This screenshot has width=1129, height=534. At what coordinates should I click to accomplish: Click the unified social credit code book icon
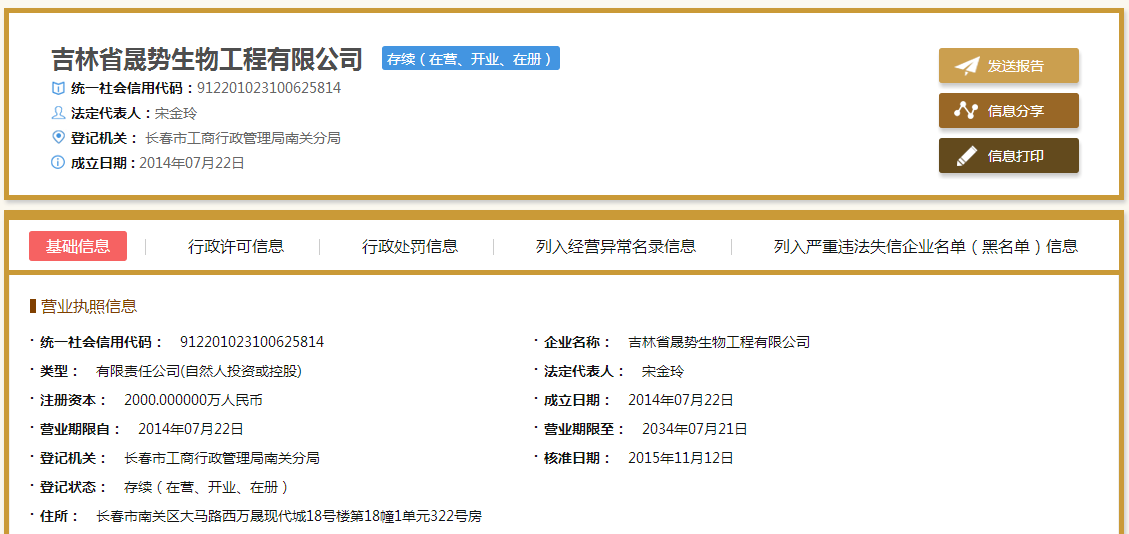point(58,88)
